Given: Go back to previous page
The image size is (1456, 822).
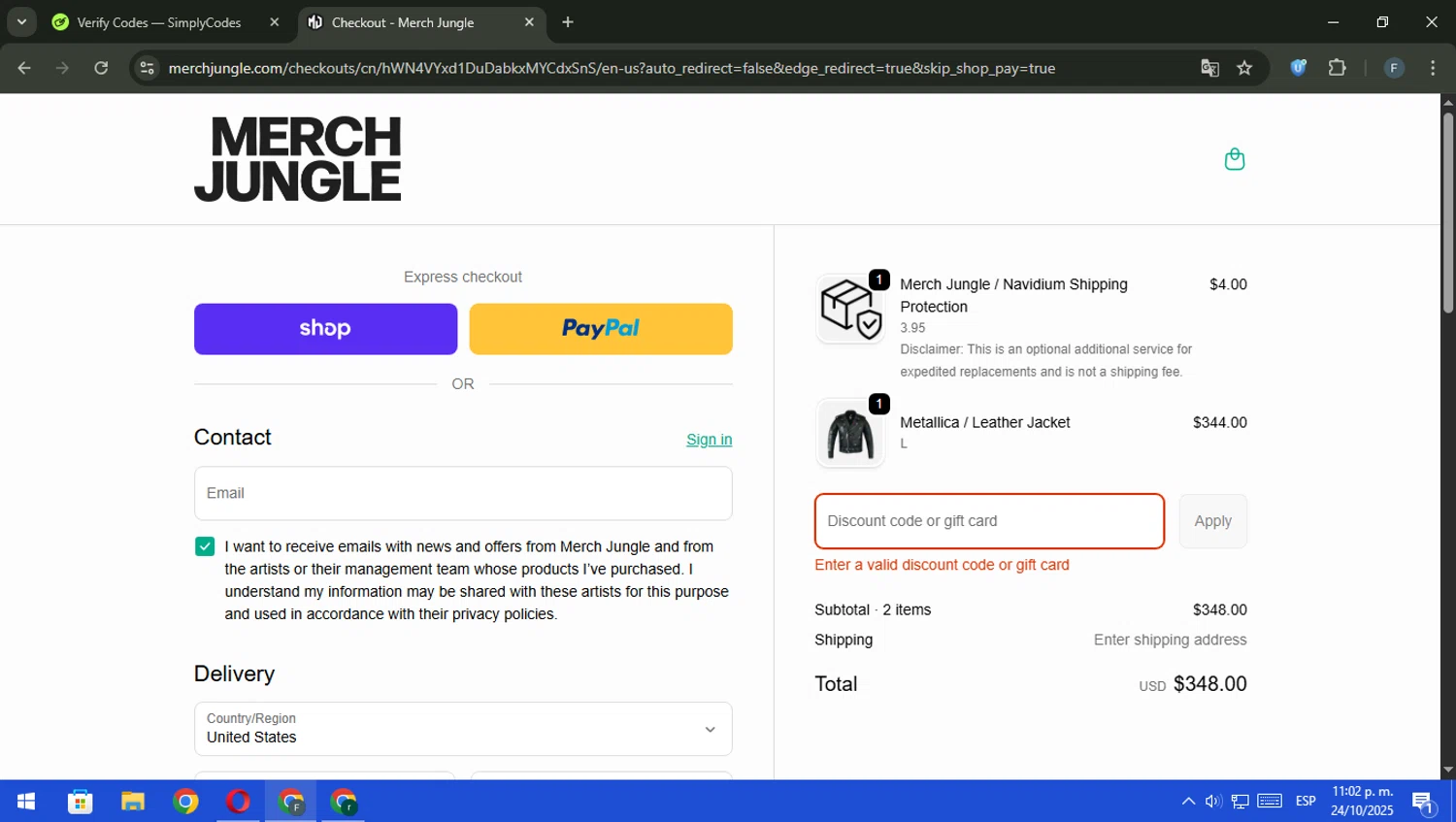Looking at the screenshot, I should (x=24, y=68).
